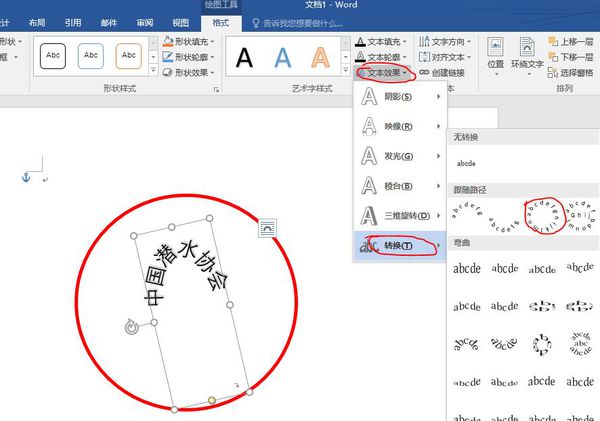The height and width of the screenshot is (421, 600).
Task: Select the orange WordArt style A
Action: (319, 58)
